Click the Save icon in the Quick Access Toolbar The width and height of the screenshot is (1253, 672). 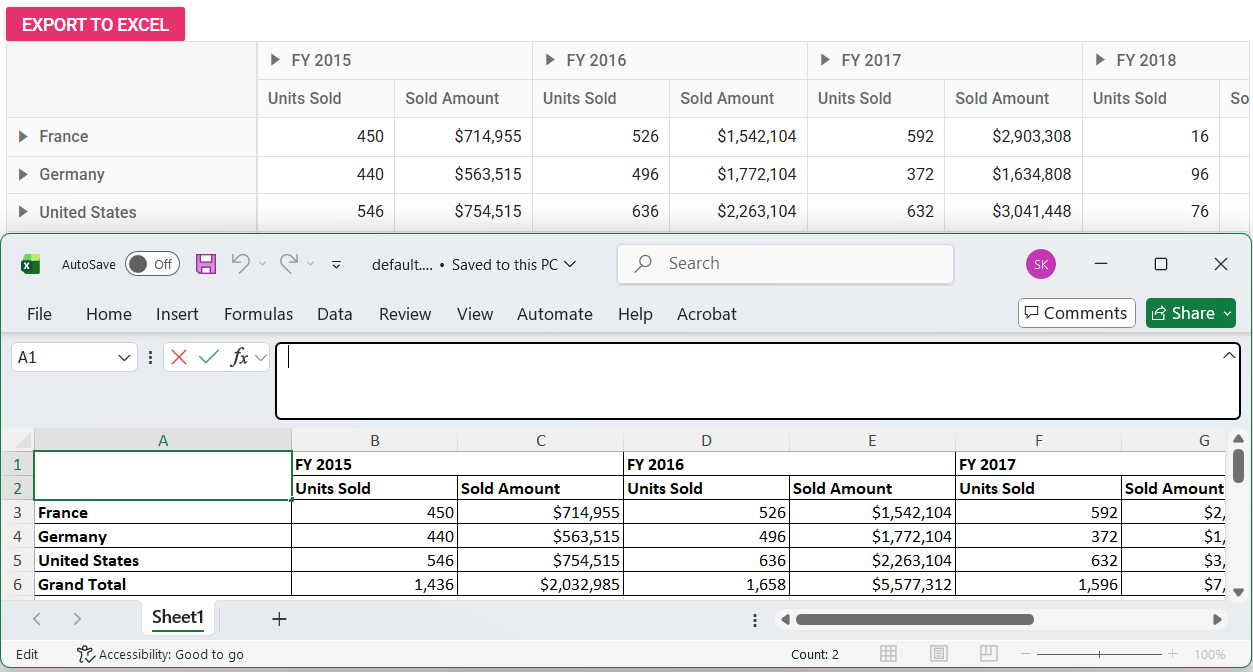(205, 263)
